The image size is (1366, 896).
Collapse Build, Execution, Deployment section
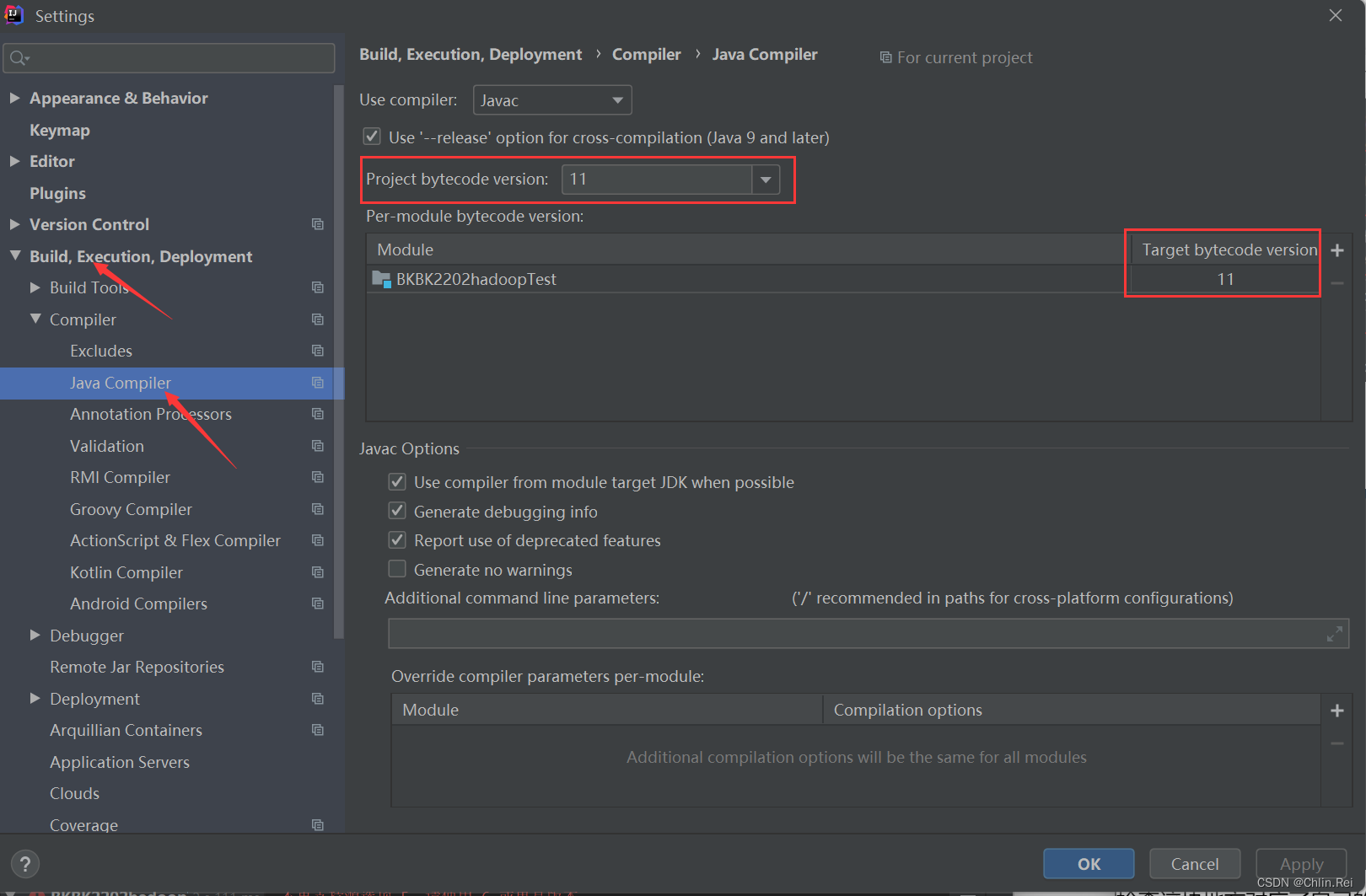[x=15, y=255]
